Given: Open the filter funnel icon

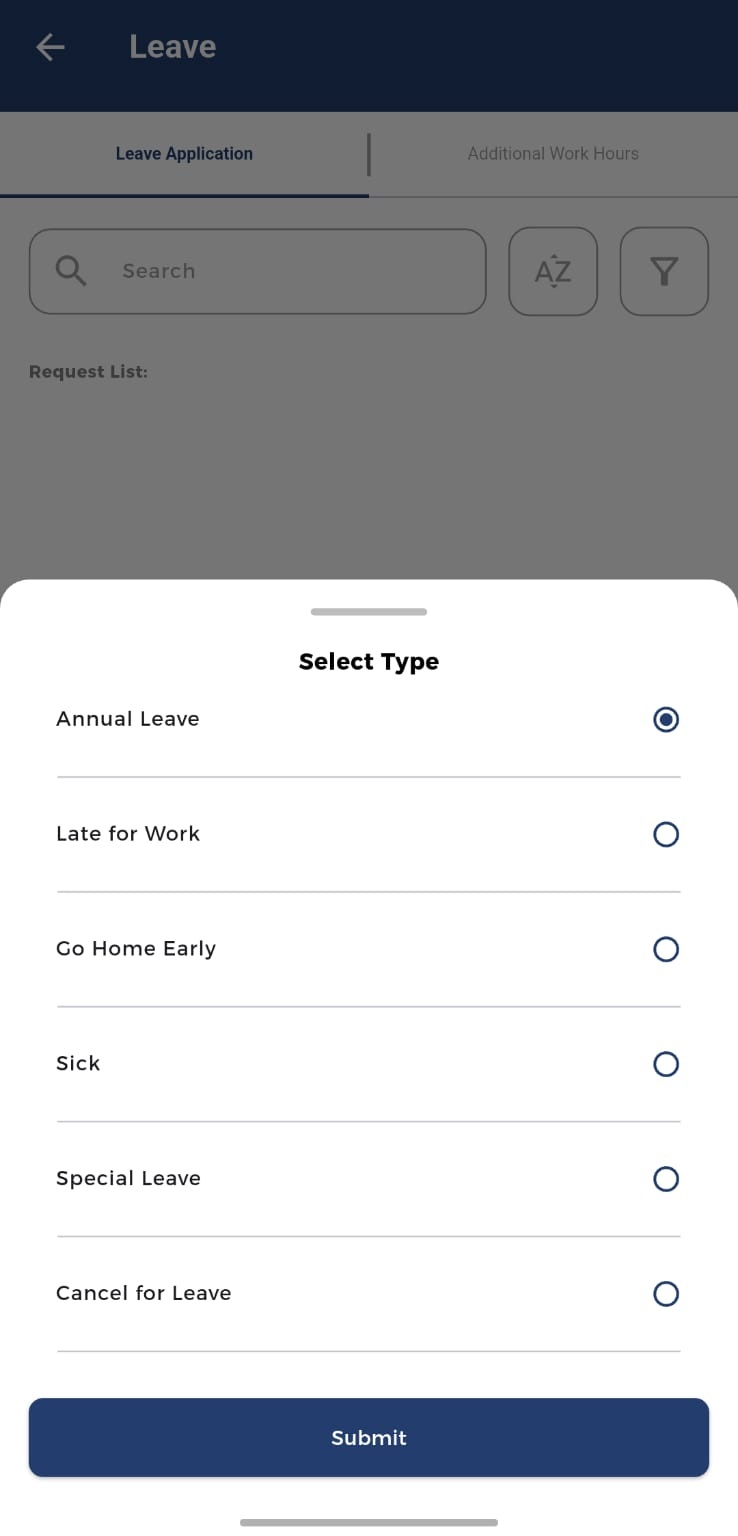Looking at the screenshot, I should [664, 271].
